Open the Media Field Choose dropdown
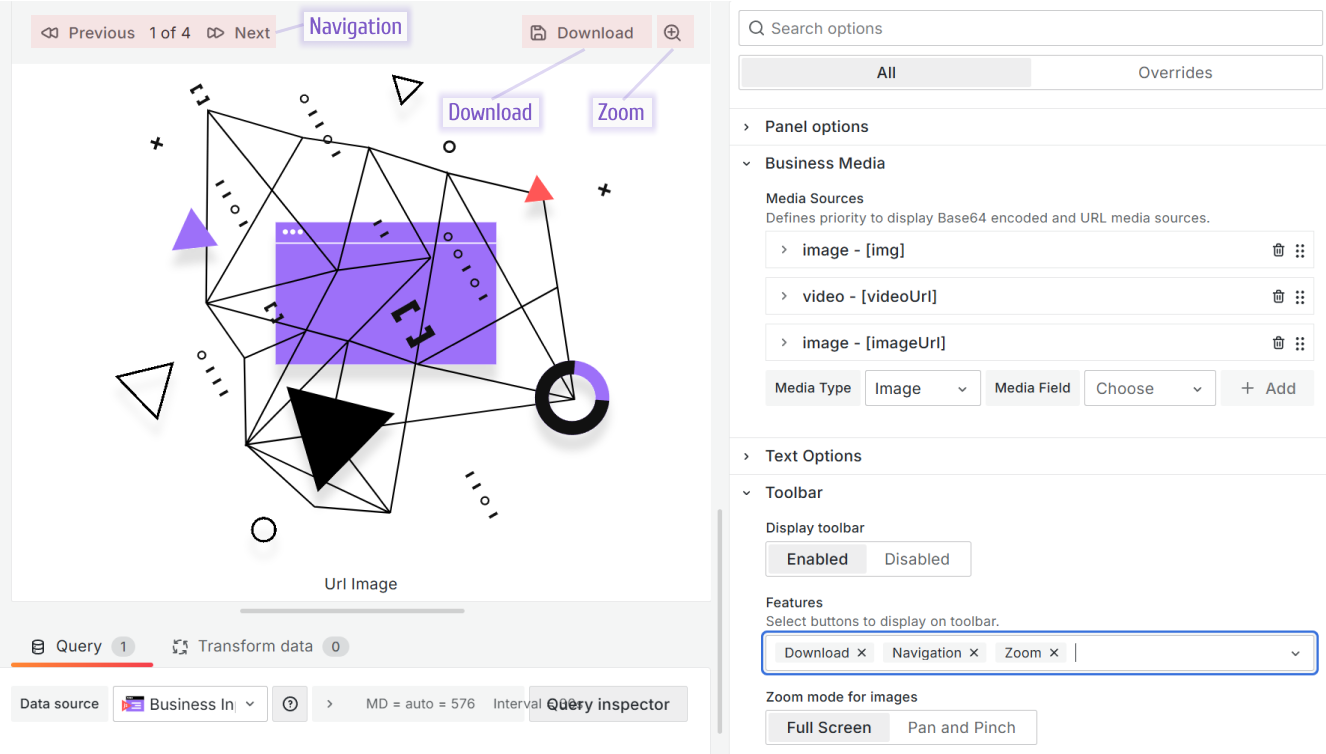The width and height of the screenshot is (1326, 754). tap(1149, 388)
